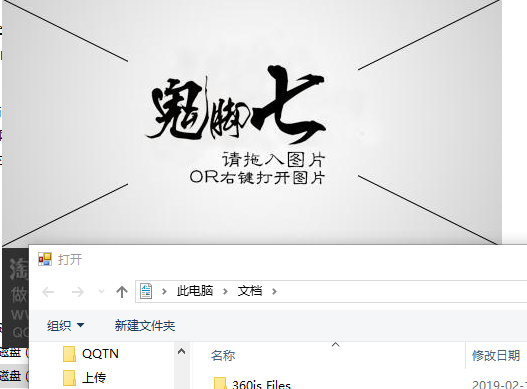Click the 鬼脚七 calligraphy logo

tap(236, 105)
